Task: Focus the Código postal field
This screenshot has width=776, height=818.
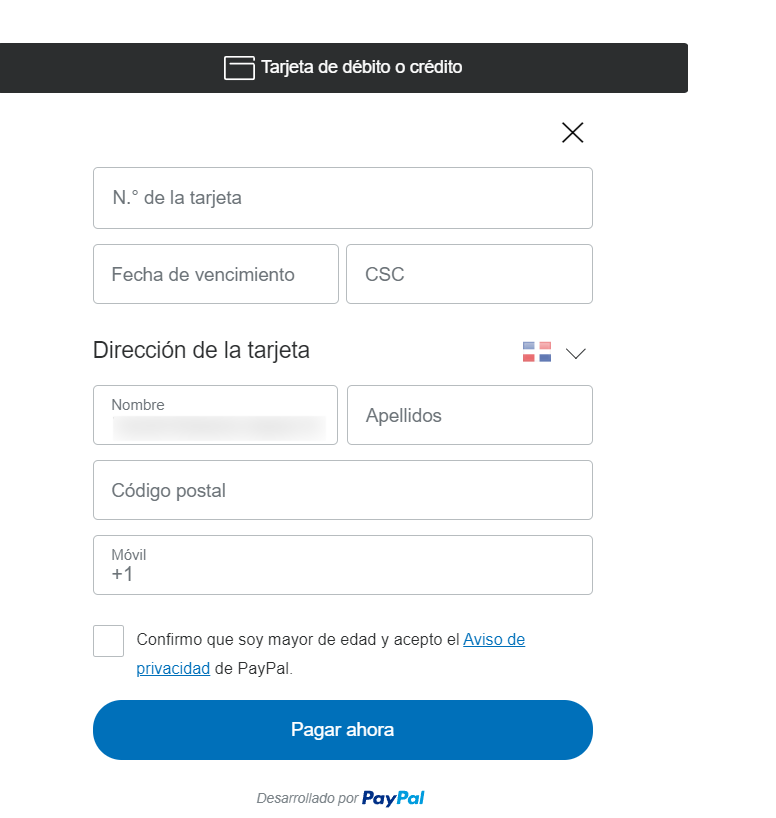Action: coord(343,490)
